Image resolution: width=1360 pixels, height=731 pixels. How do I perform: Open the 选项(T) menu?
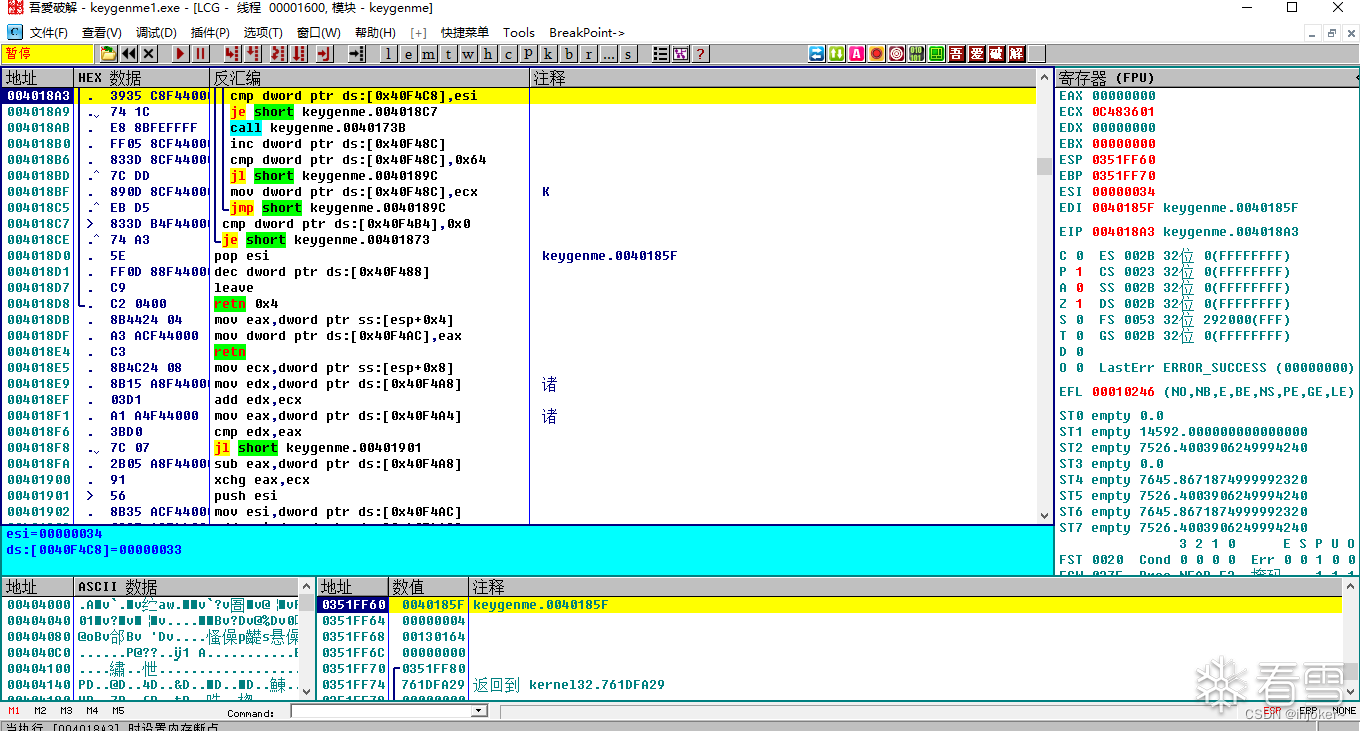pos(263,33)
